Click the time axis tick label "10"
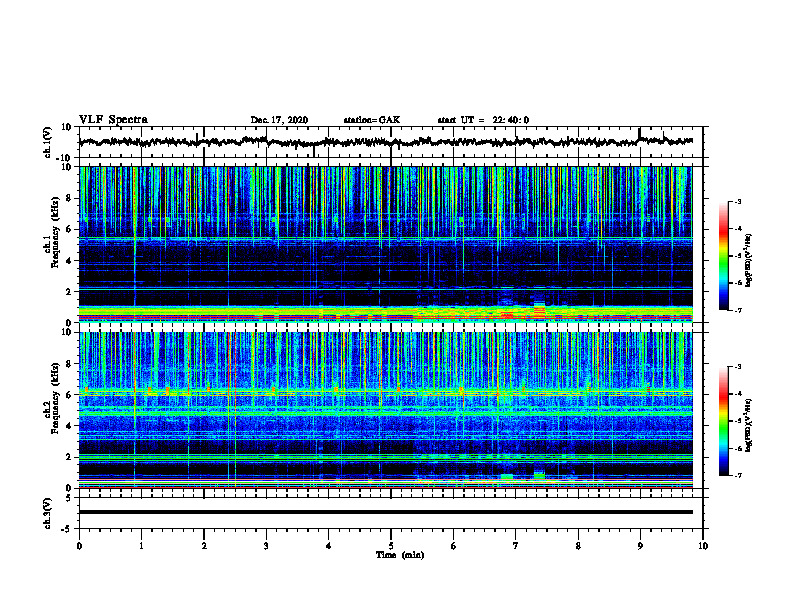 pyautogui.click(x=703, y=546)
